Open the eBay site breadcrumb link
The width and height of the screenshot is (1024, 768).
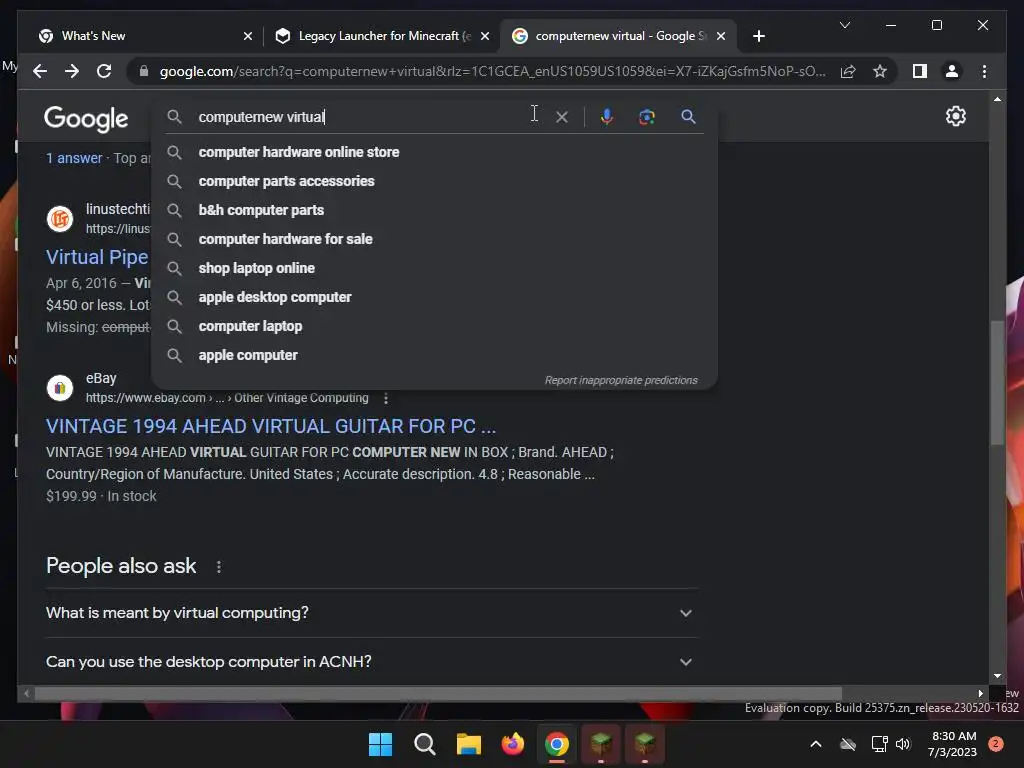click(x=227, y=398)
